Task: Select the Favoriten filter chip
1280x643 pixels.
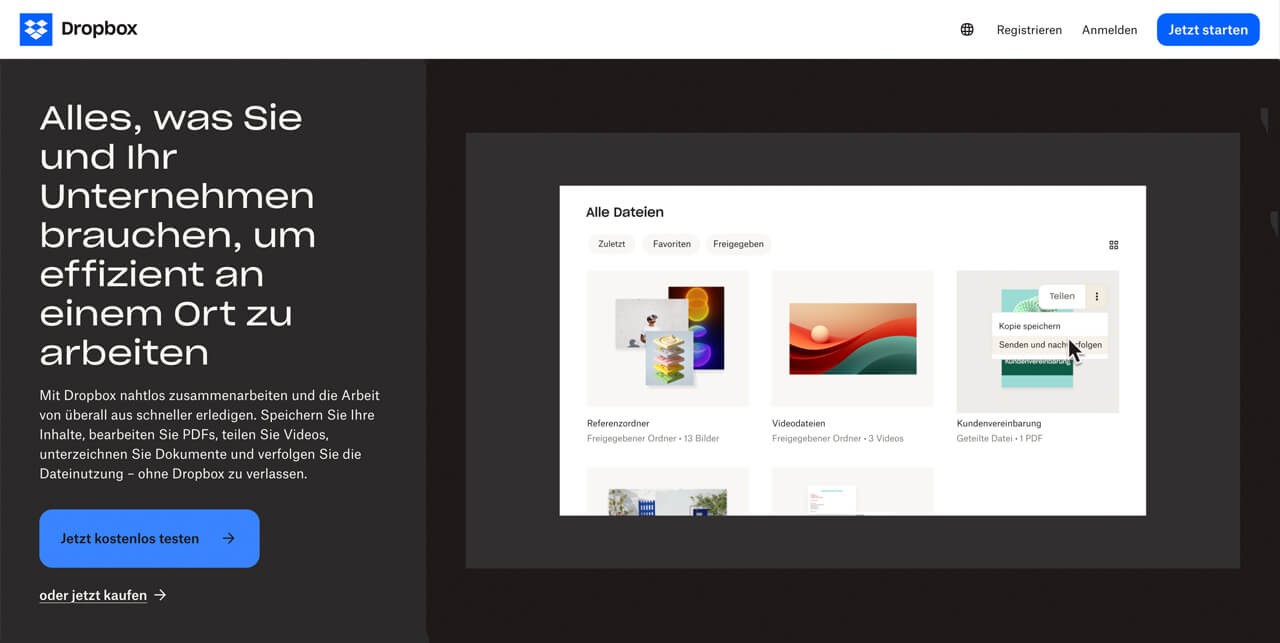Action: (x=672, y=244)
